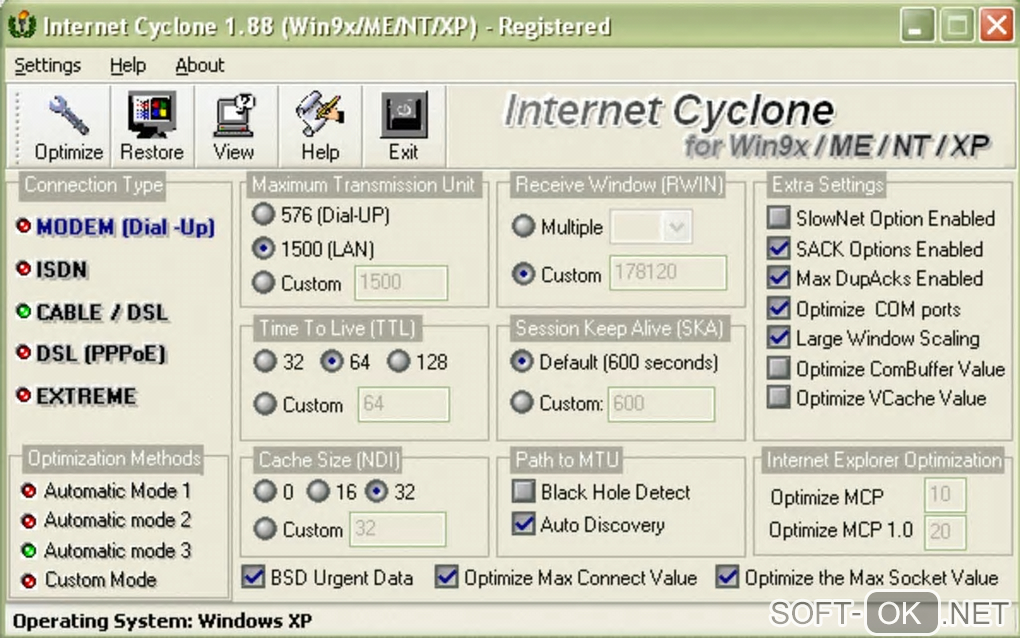Click the Help toolbar icon
The image size is (1020, 638).
pos(319,114)
